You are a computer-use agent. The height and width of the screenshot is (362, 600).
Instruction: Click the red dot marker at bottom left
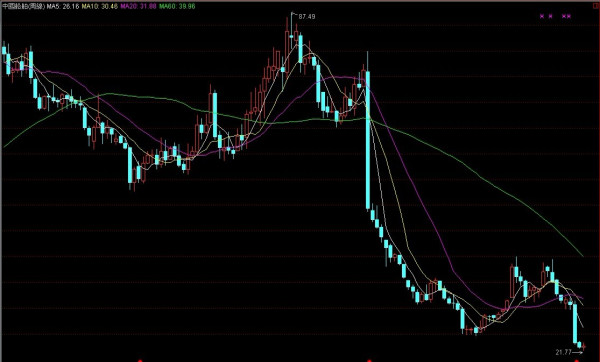(140, 360)
